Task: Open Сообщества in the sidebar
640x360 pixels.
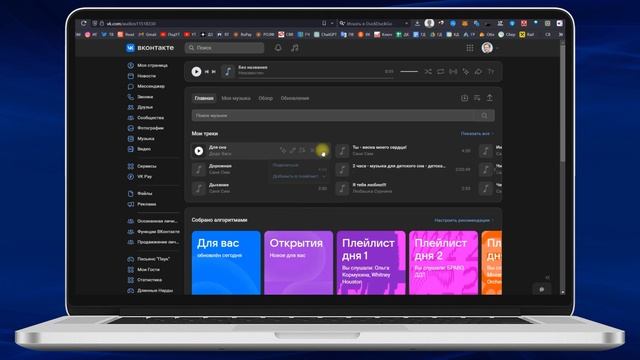Action: coord(146,118)
